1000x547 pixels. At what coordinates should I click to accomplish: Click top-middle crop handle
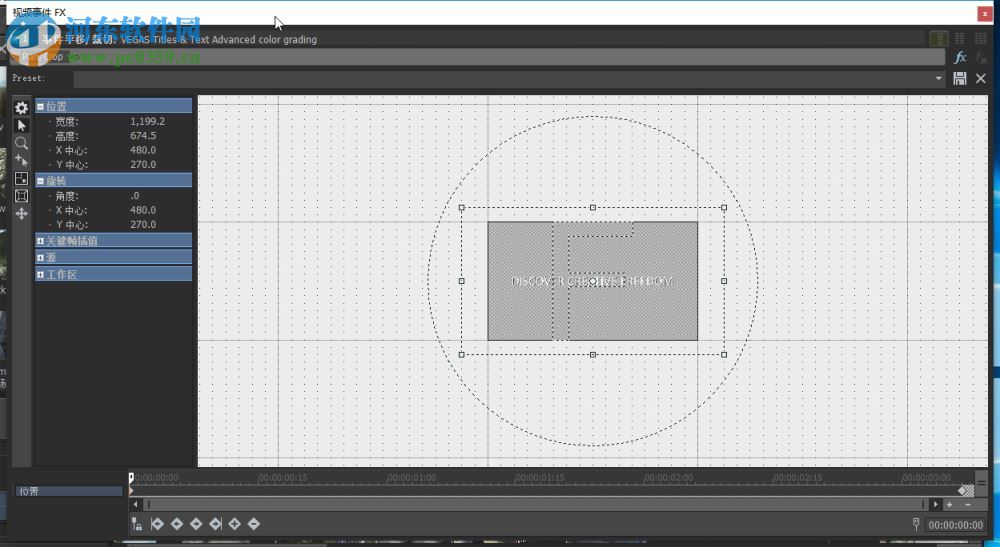click(592, 207)
